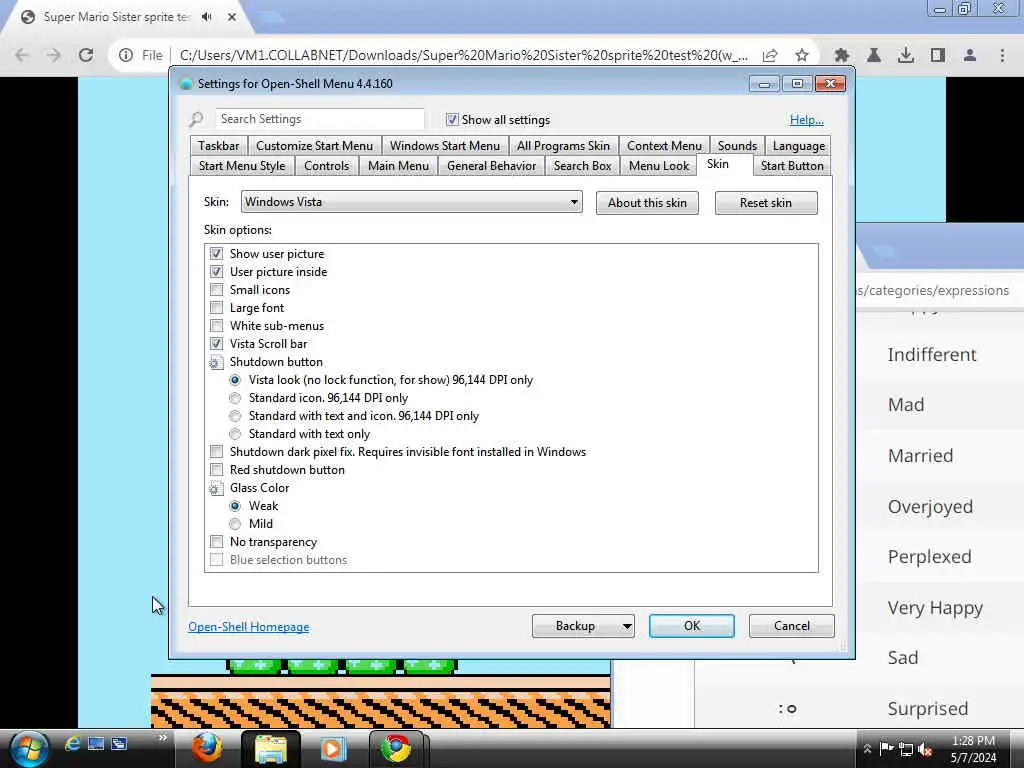Open the Search Box tab
Screen dimensions: 1024x768
pyautogui.click(x=583, y=166)
